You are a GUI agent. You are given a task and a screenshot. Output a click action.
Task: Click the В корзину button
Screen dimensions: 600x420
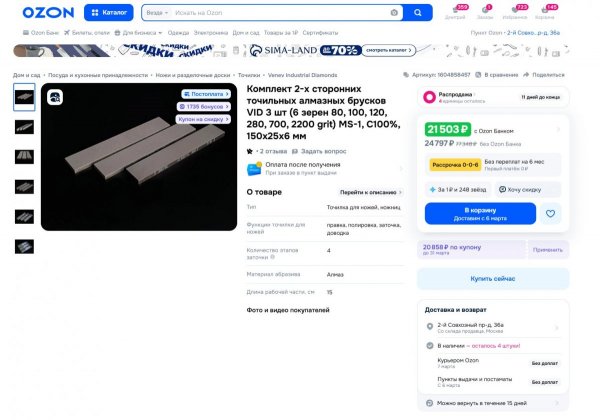(x=480, y=214)
